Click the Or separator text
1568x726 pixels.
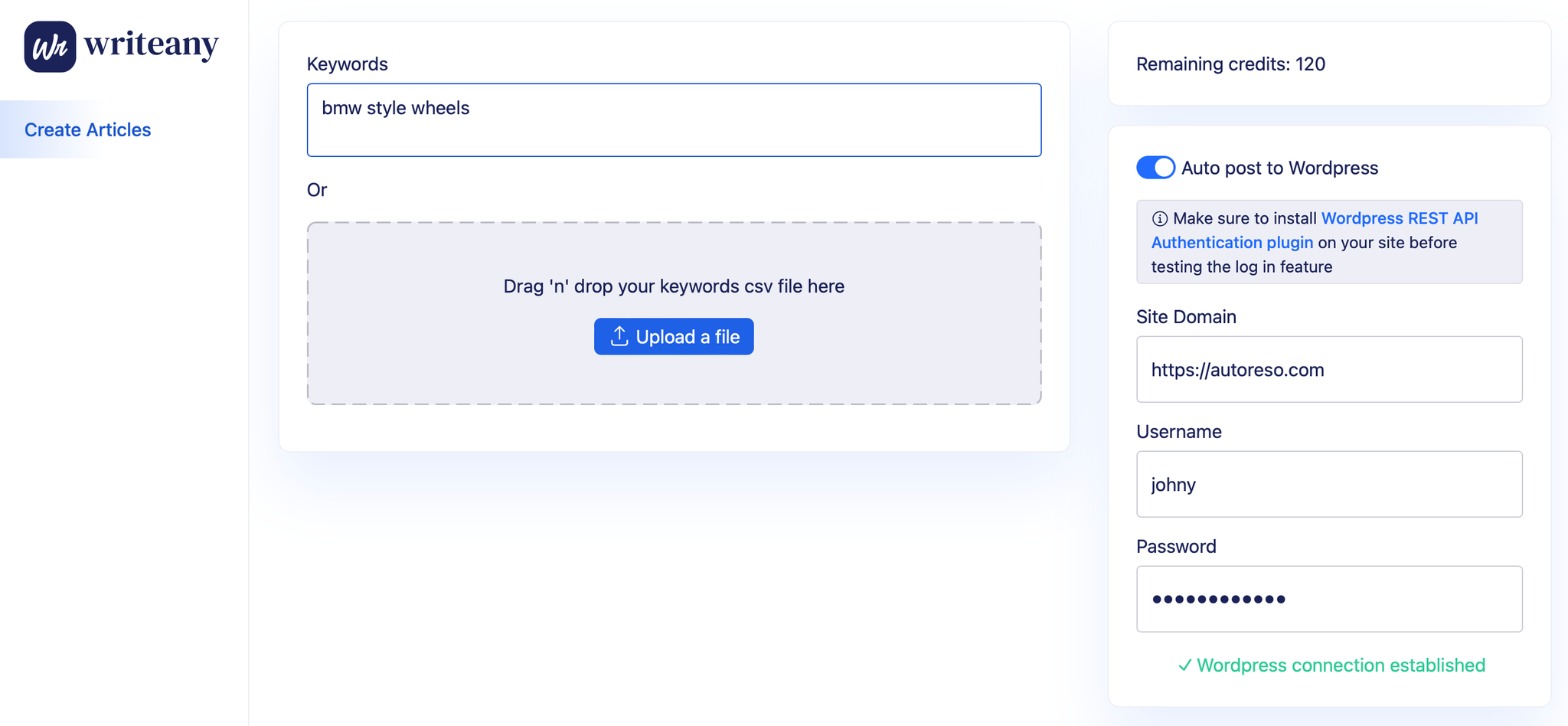[x=317, y=190]
